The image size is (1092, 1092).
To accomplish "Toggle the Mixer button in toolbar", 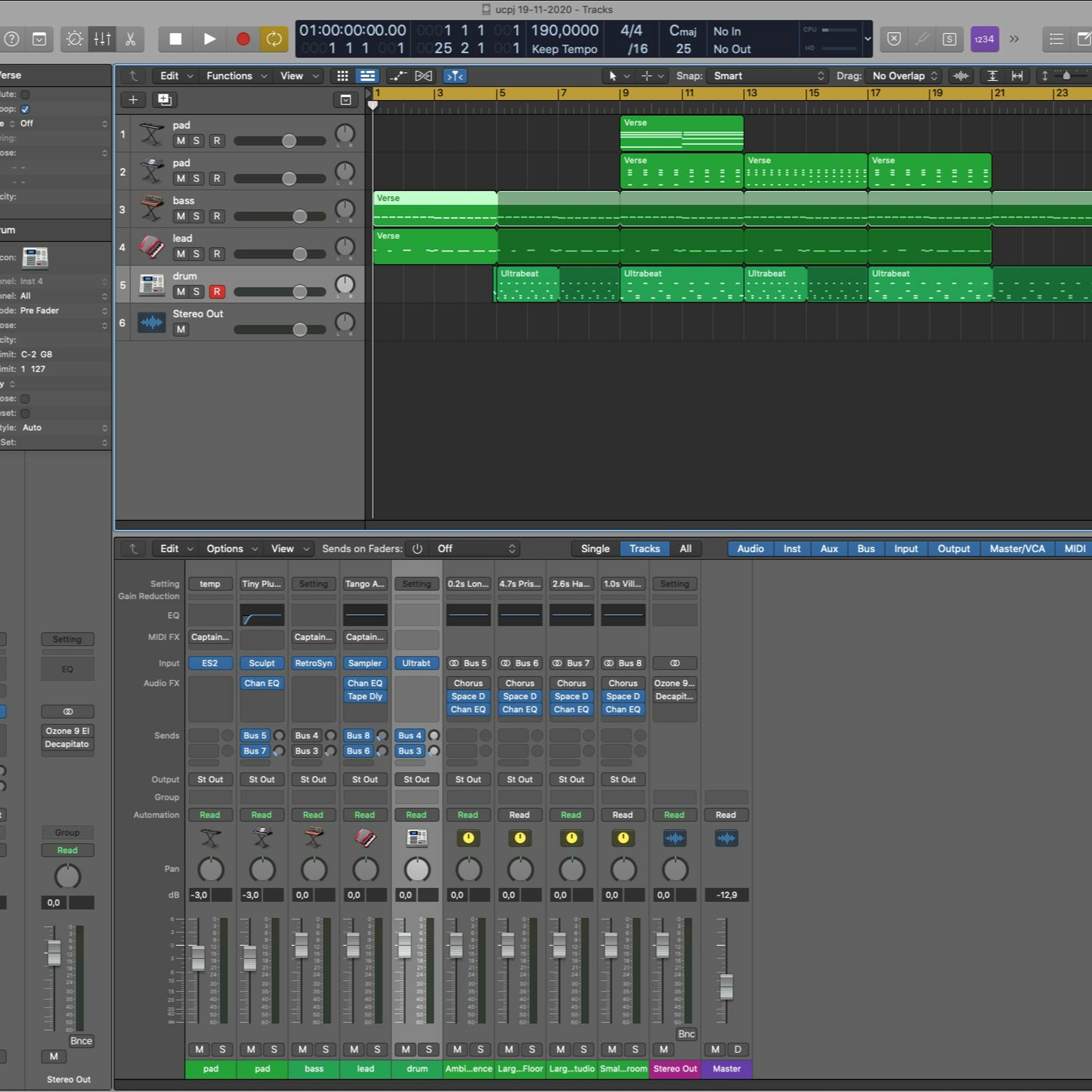I will (102, 39).
